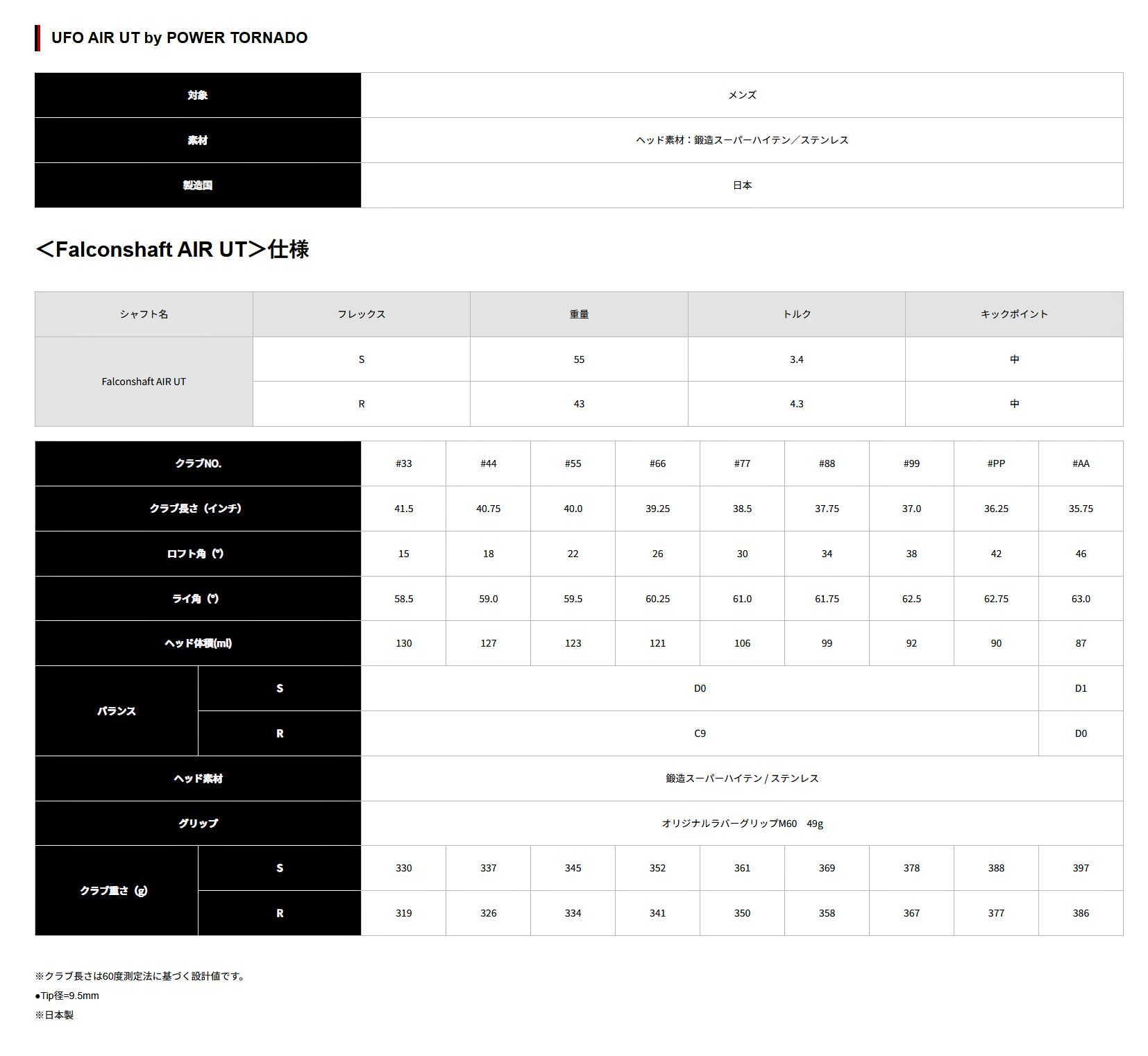The image size is (1148, 1056).
Task: Select loft angle value "22"
Action: [x=573, y=554]
